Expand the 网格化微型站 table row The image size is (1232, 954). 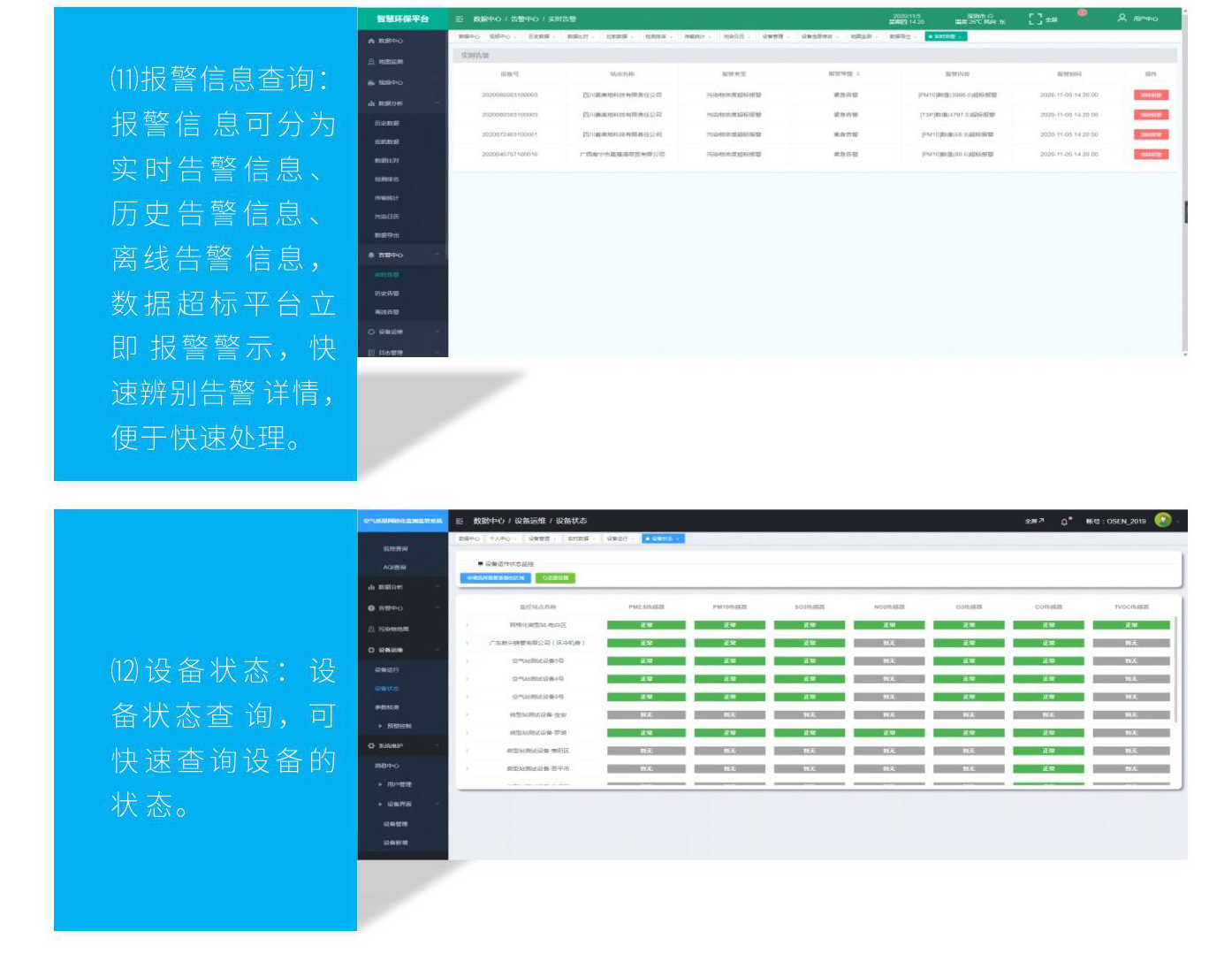[468, 625]
